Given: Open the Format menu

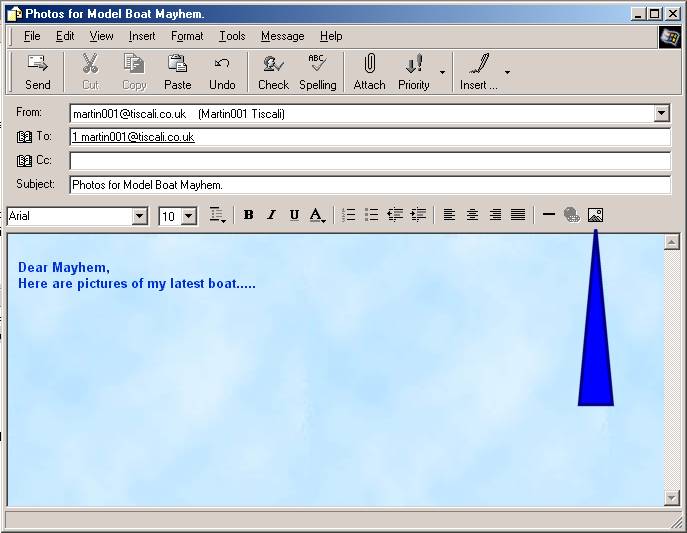Looking at the screenshot, I should click(186, 36).
